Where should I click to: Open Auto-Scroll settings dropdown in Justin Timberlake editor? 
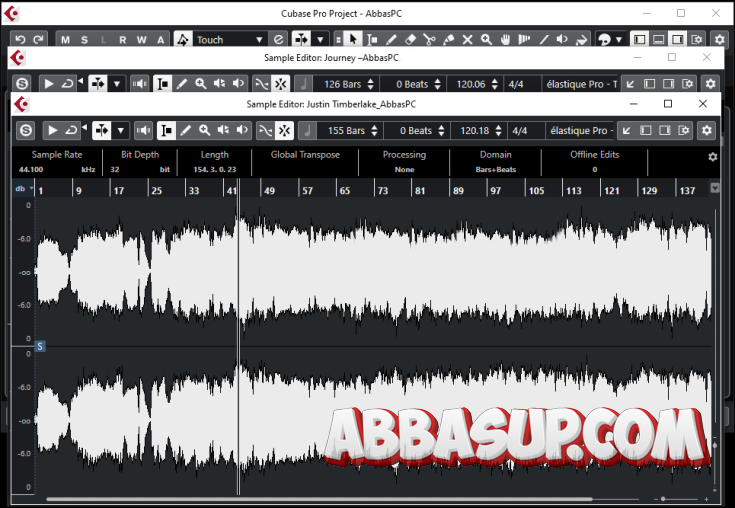pyautogui.click(x=121, y=130)
